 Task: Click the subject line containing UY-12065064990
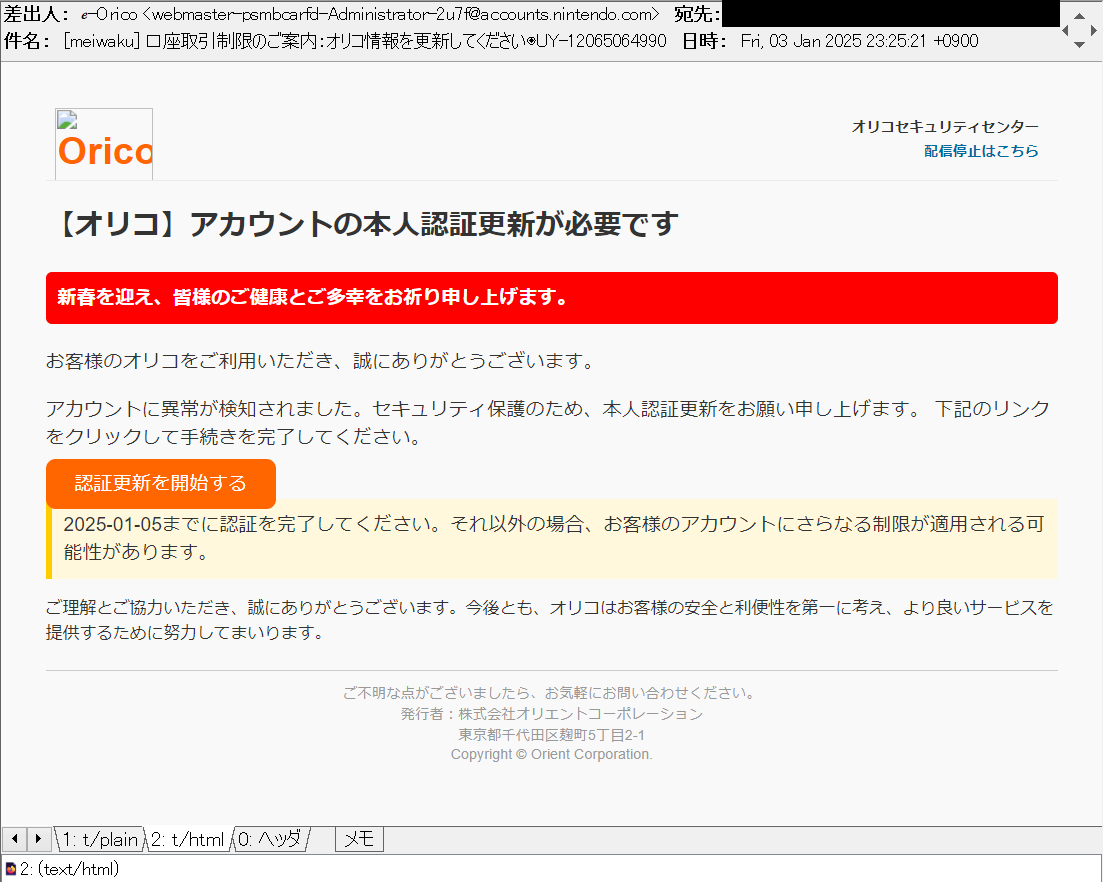pos(365,41)
